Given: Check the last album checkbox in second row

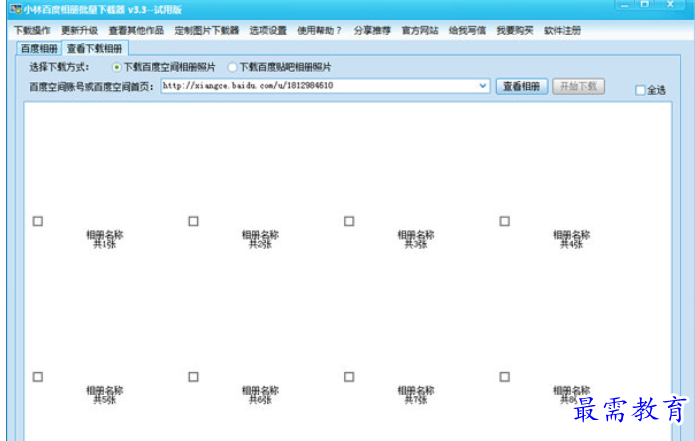Looking at the screenshot, I should [504, 377].
